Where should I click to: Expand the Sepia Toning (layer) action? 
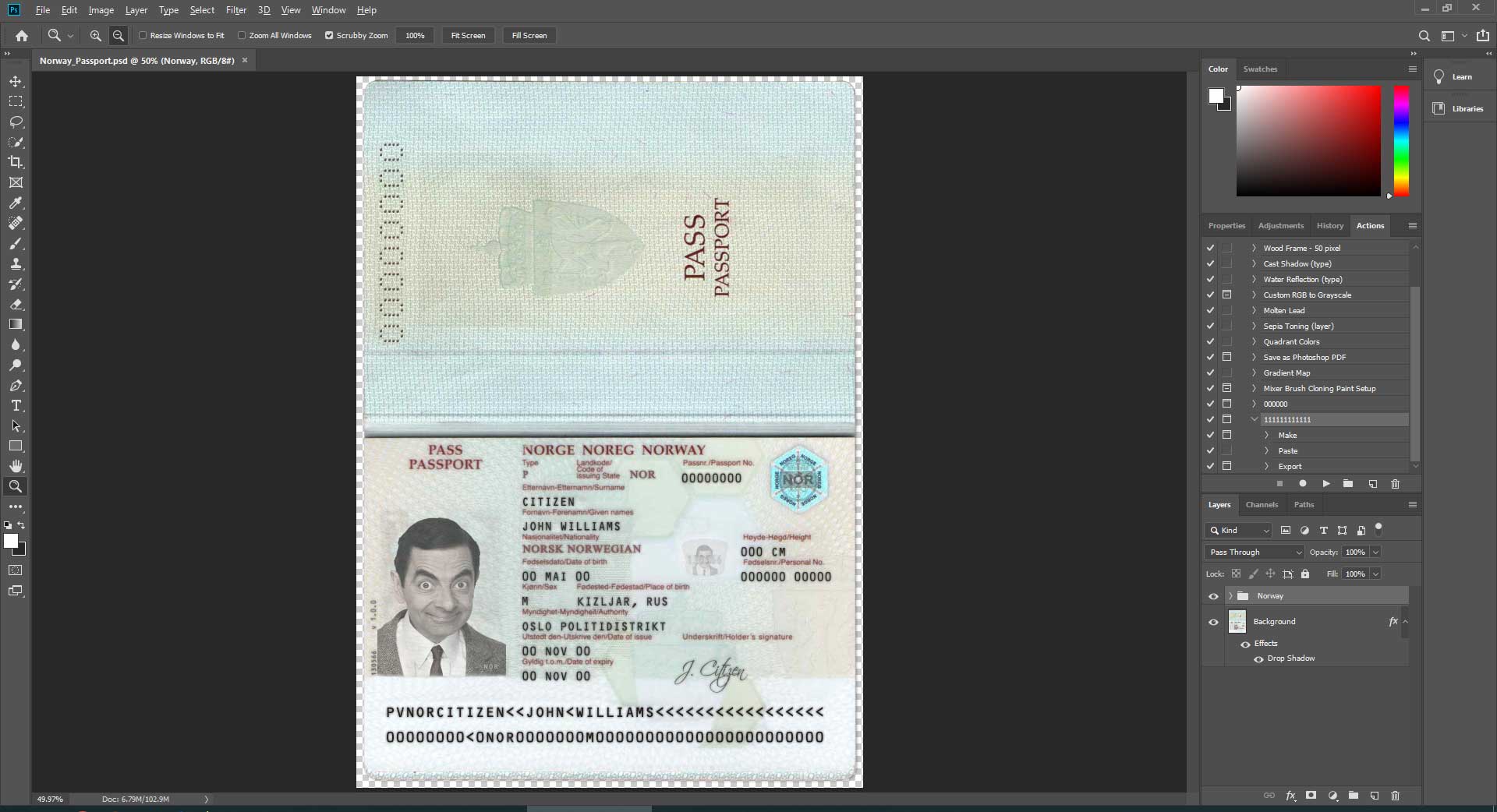(x=1254, y=327)
